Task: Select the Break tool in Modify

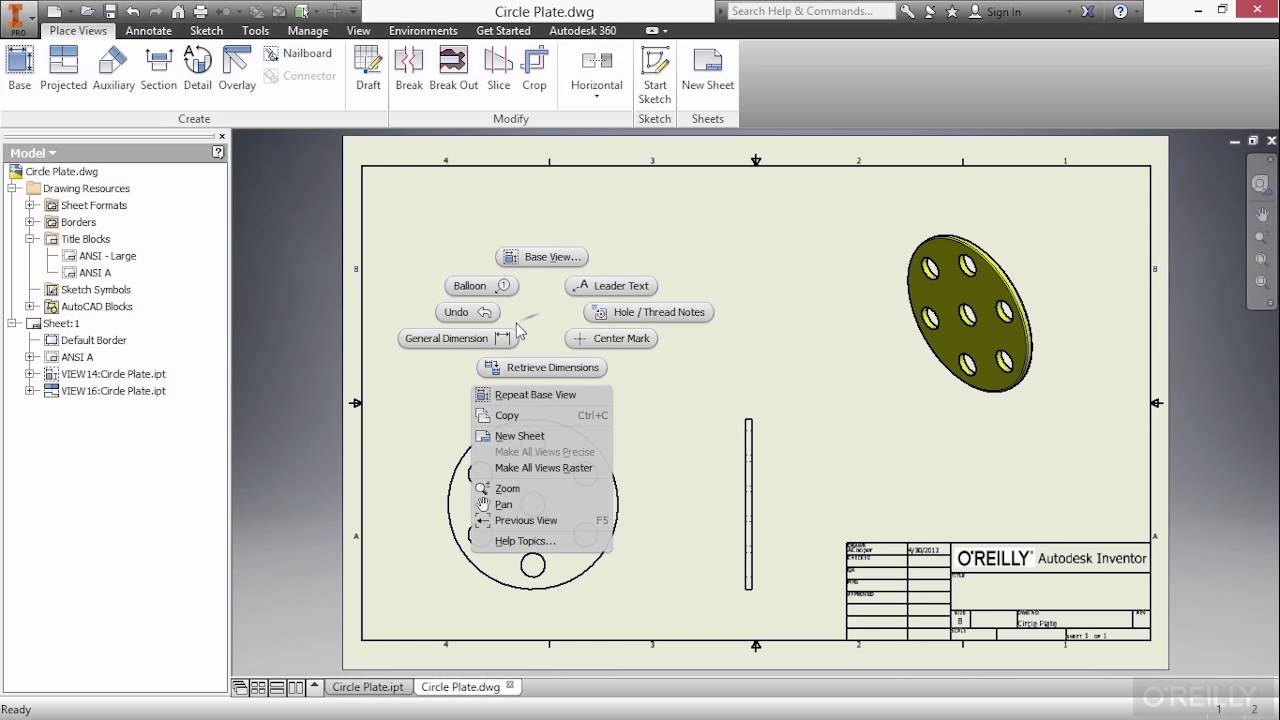Action: [409, 68]
